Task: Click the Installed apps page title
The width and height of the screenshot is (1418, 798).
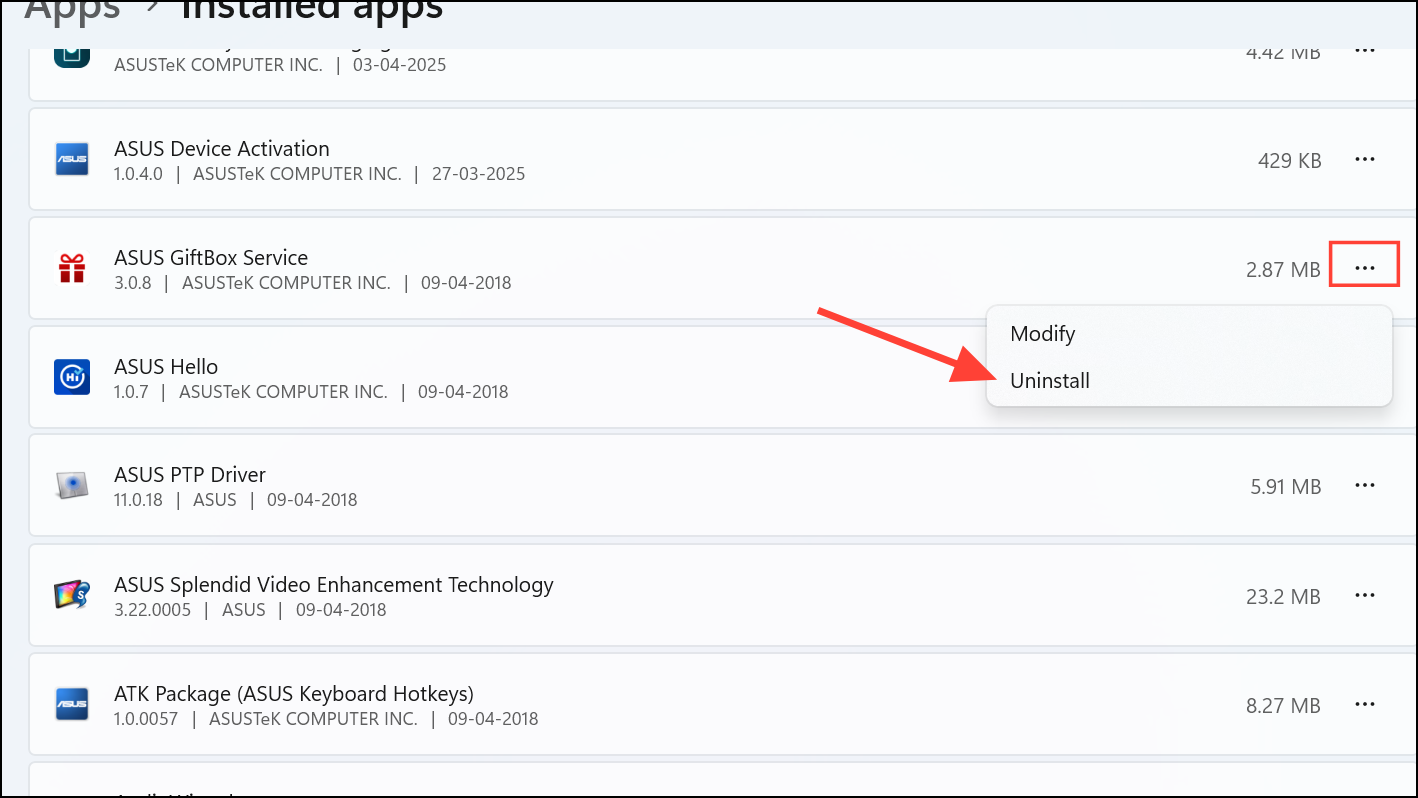Action: pyautogui.click(x=312, y=10)
